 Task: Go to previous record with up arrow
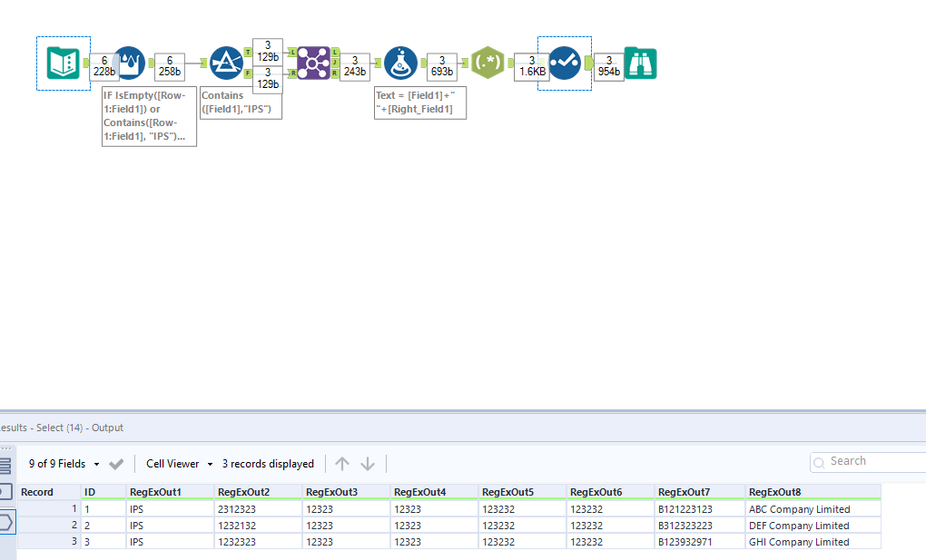[342, 464]
